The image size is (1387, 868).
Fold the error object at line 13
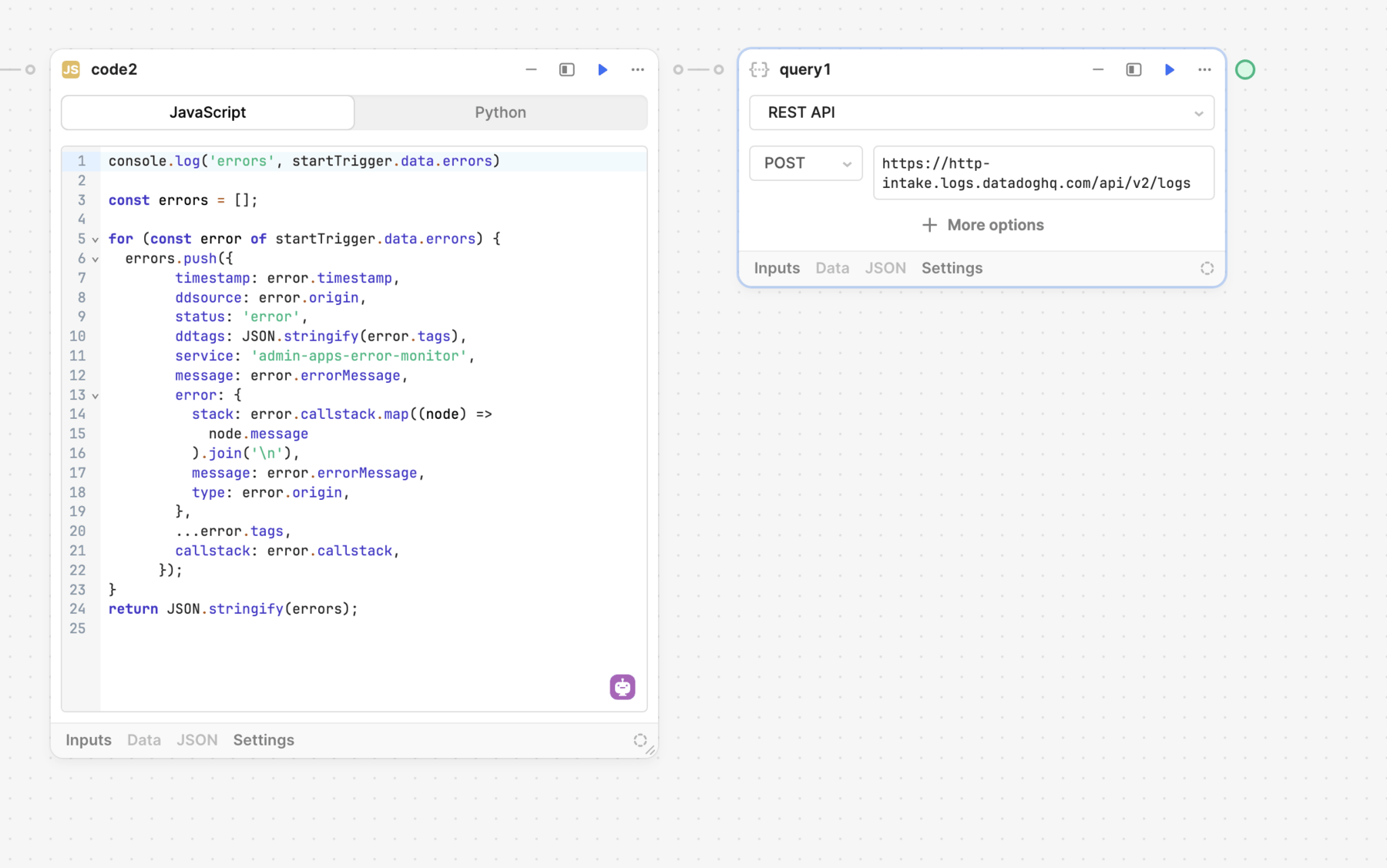pos(96,396)
